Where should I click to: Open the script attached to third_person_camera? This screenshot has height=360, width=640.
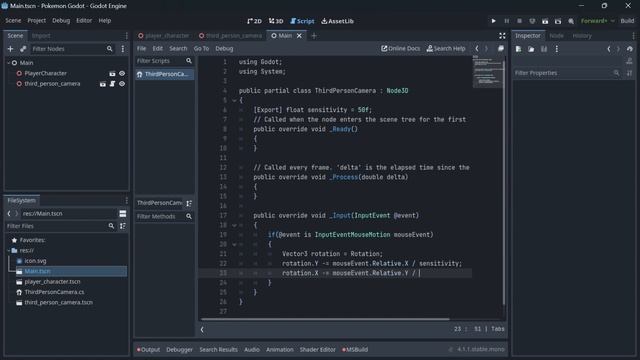pos(112,84)
